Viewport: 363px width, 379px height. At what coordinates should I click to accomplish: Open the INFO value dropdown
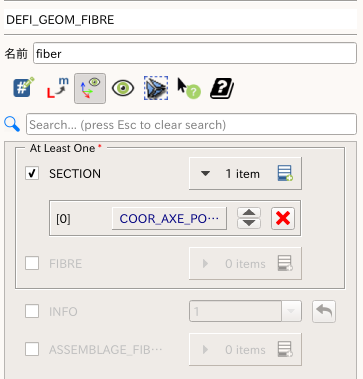tap(291, 311)
